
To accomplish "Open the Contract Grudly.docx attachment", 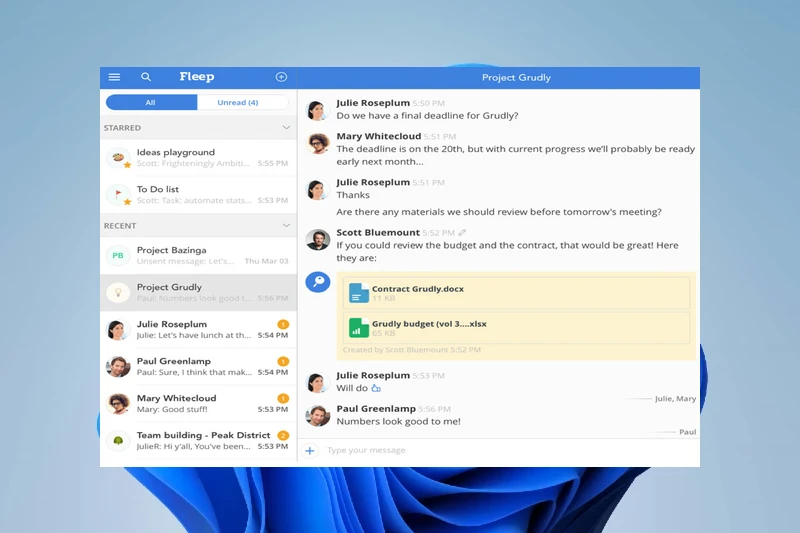I will point(516,293).
